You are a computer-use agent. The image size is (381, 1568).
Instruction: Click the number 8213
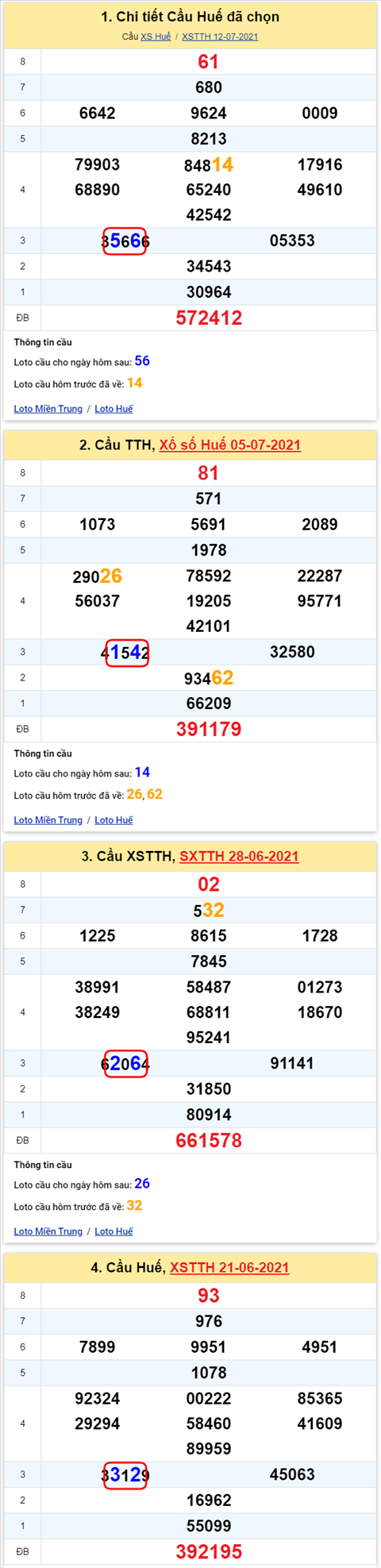(x=209, y=139)
